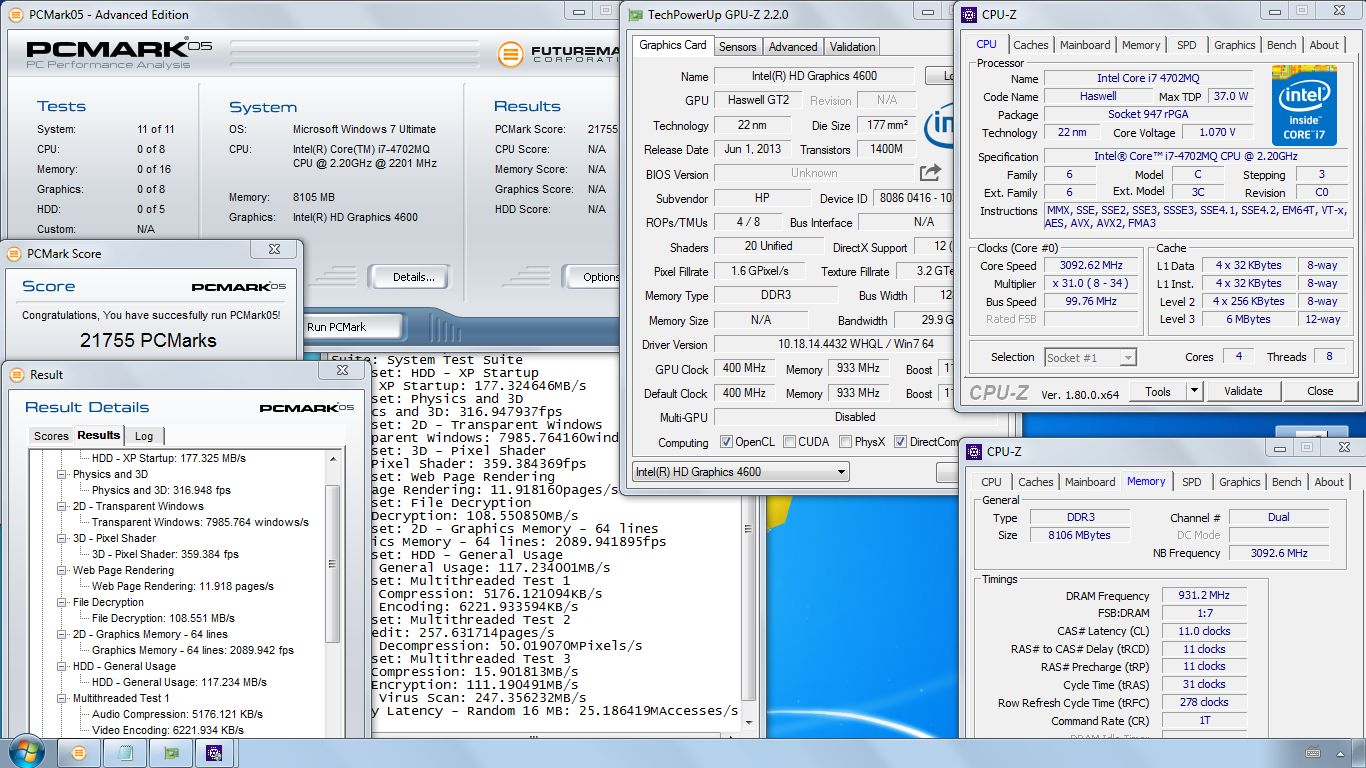Open the Mainboard tab in upper CPU-Z
1366x768 pixels.
coord(1085,45)
